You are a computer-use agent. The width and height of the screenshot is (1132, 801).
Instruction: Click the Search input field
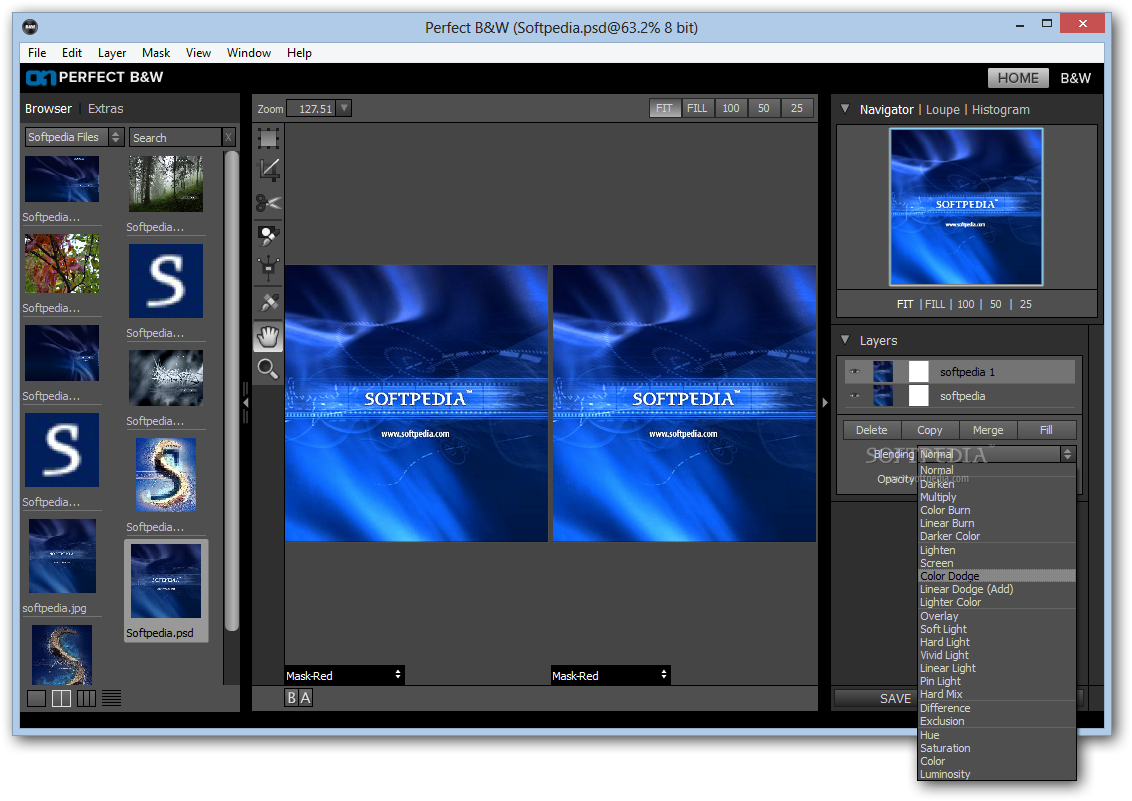[x=175, y=137]
